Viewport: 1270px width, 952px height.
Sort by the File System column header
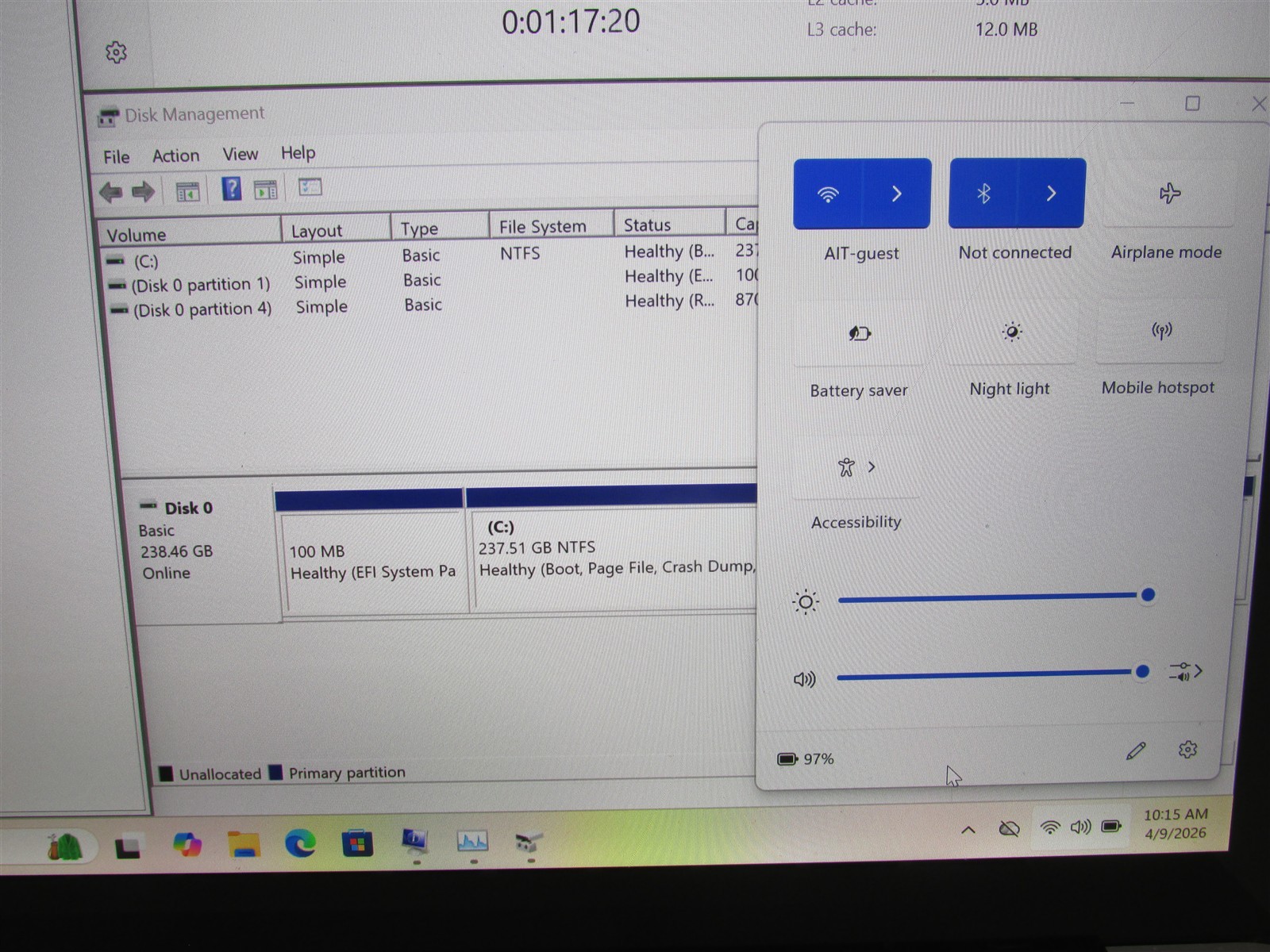(x=551, y=226)
